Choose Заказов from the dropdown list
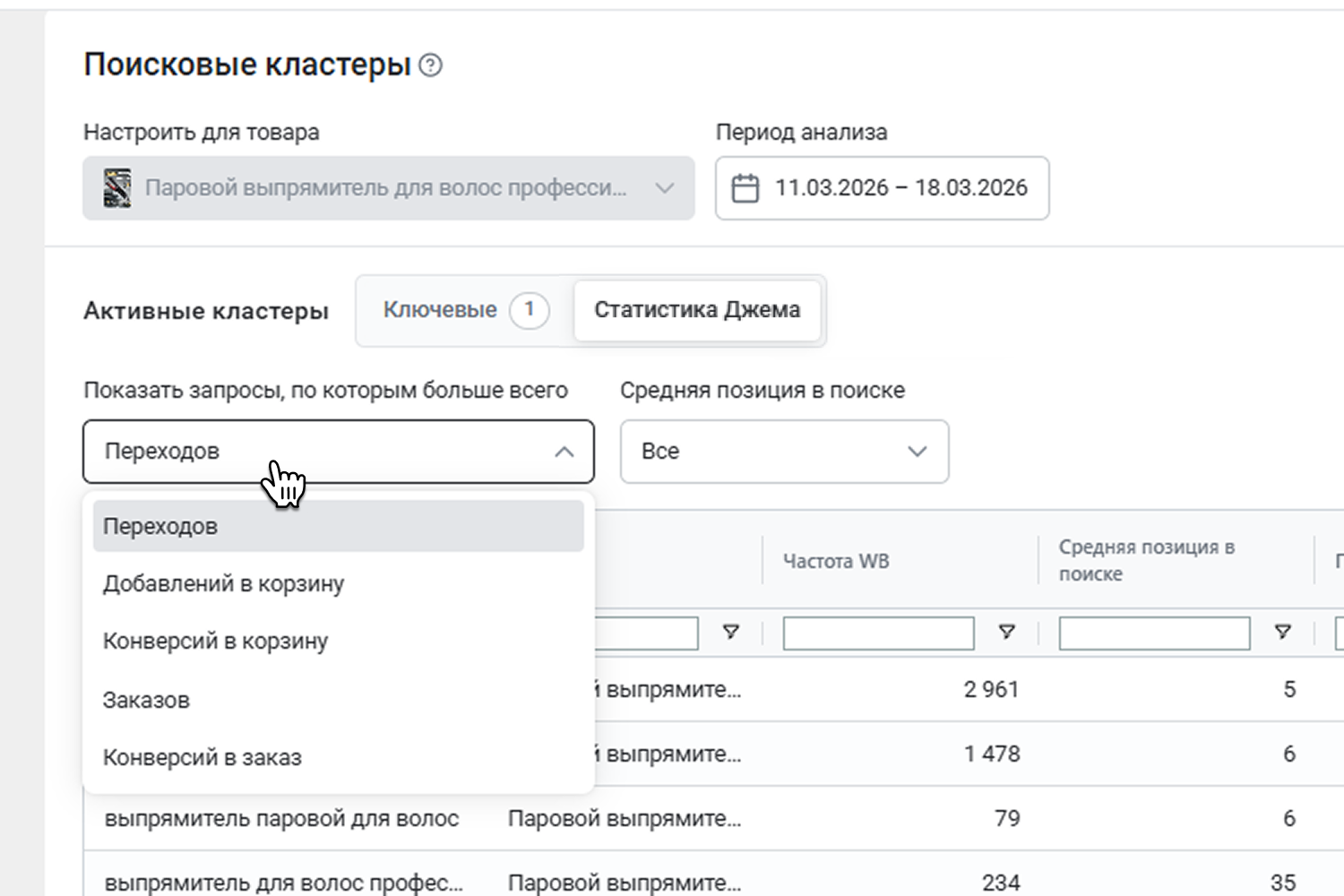The width and height of the screenshot is (1344, 896). (146, 700)
